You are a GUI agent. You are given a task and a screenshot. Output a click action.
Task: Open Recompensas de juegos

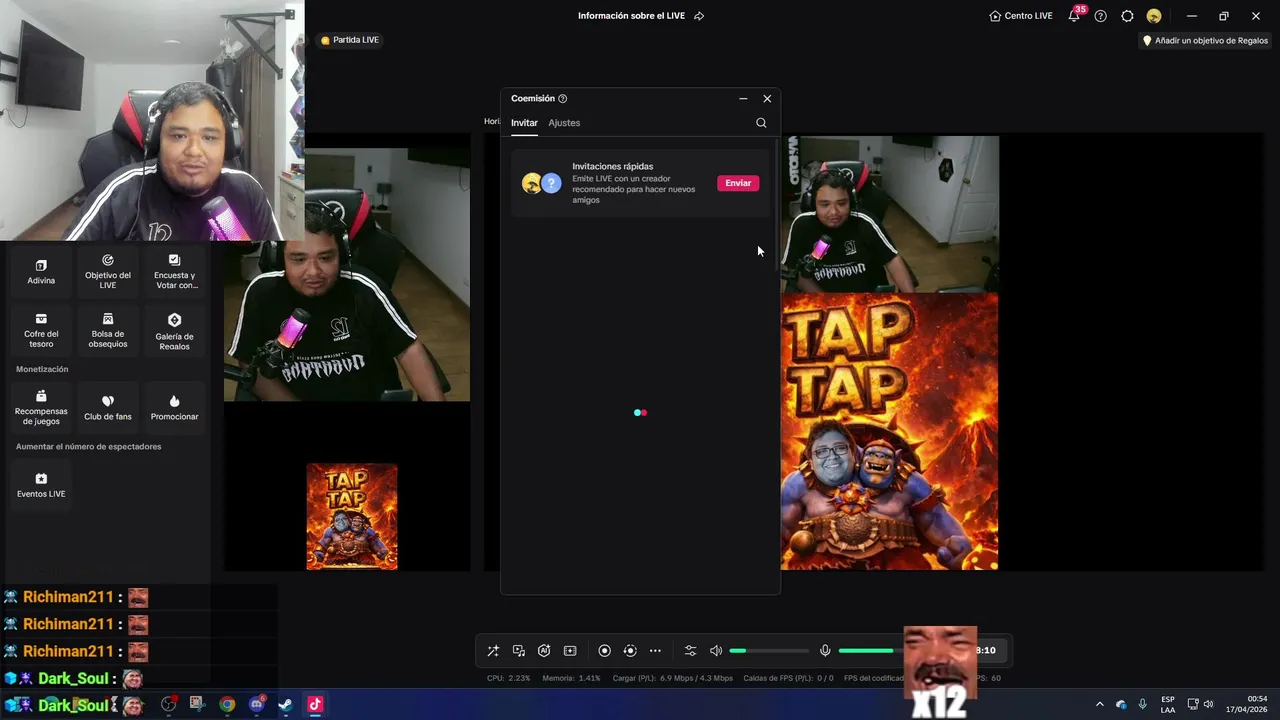tap(41, 408)
